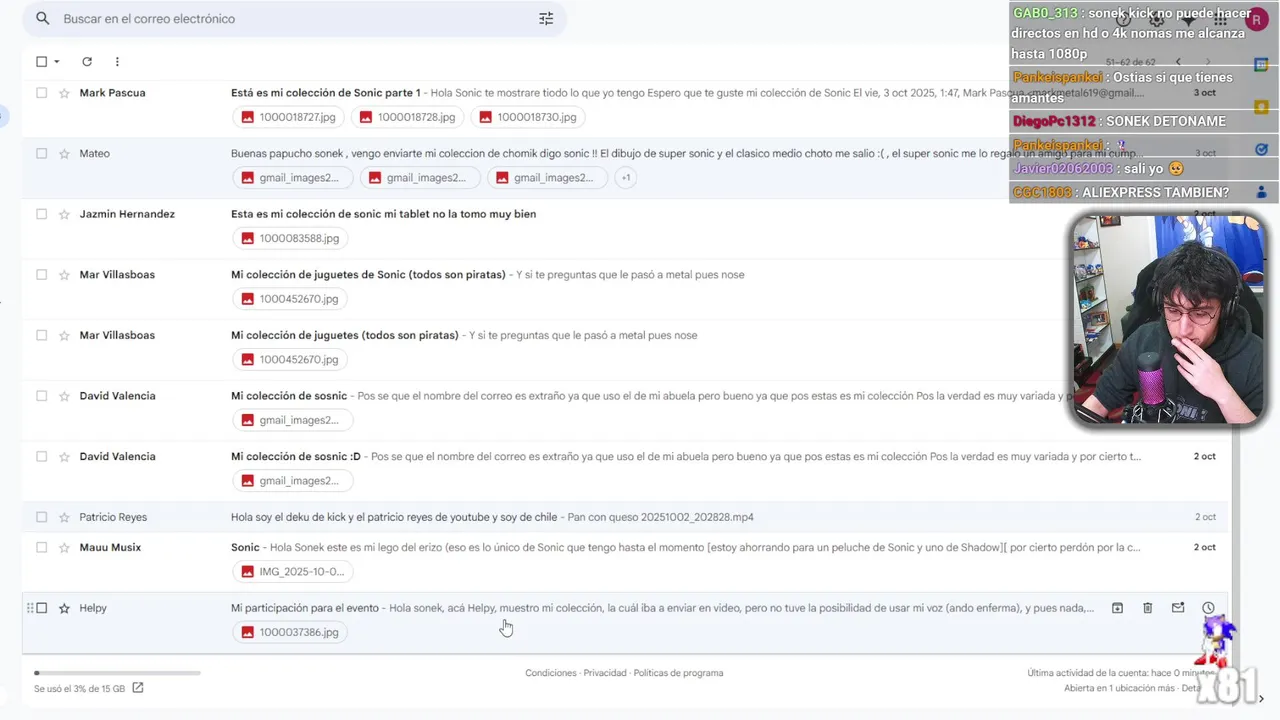The image size is (1280, 720).
Task: Open the 1000083588.jpg attachment chip
Action: click(x=290, y=238)
